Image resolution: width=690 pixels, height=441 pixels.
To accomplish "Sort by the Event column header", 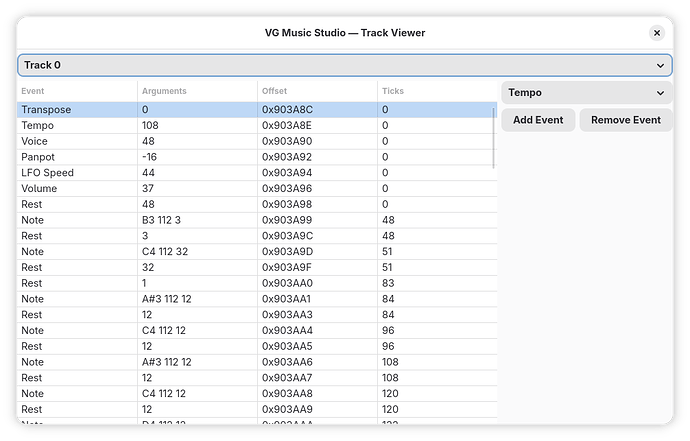I will (x=77, y=91).
